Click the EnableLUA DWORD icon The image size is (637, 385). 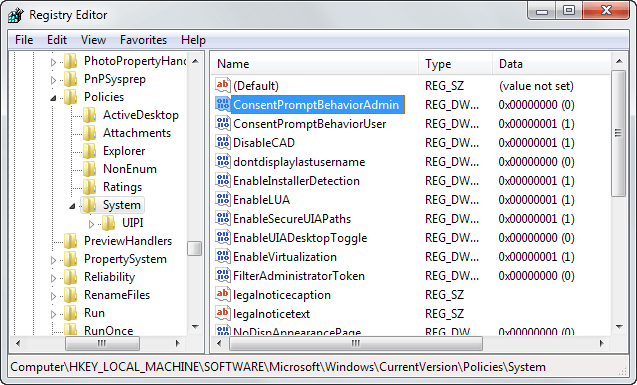tap(223, 199)
